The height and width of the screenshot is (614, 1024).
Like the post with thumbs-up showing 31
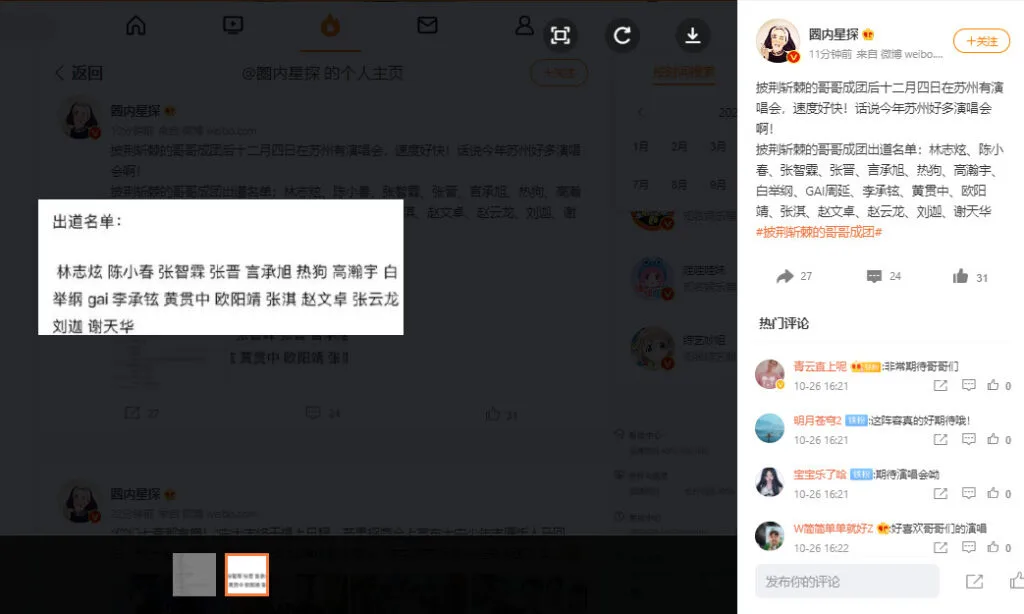click(961, 276)
